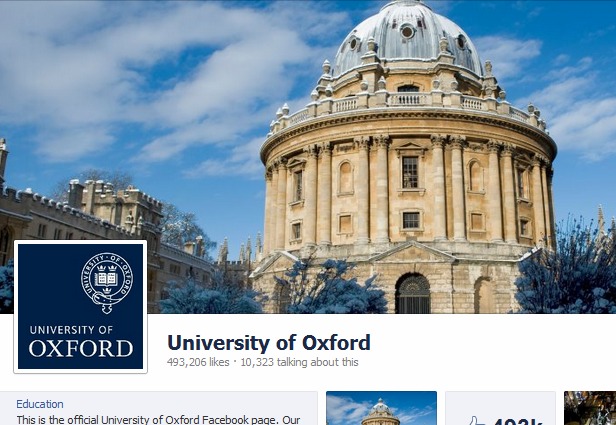Image resolution: width=616 pixels, height=425 pixels.
Task: Click the Oxford crest emblem in logo
Action: pos(107,282)
